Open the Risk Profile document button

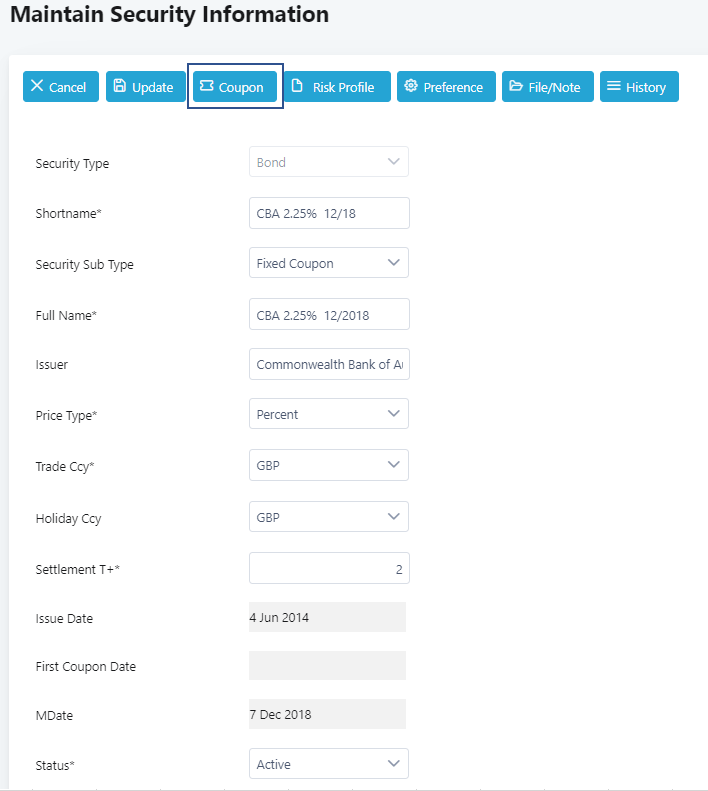point(337,87)
